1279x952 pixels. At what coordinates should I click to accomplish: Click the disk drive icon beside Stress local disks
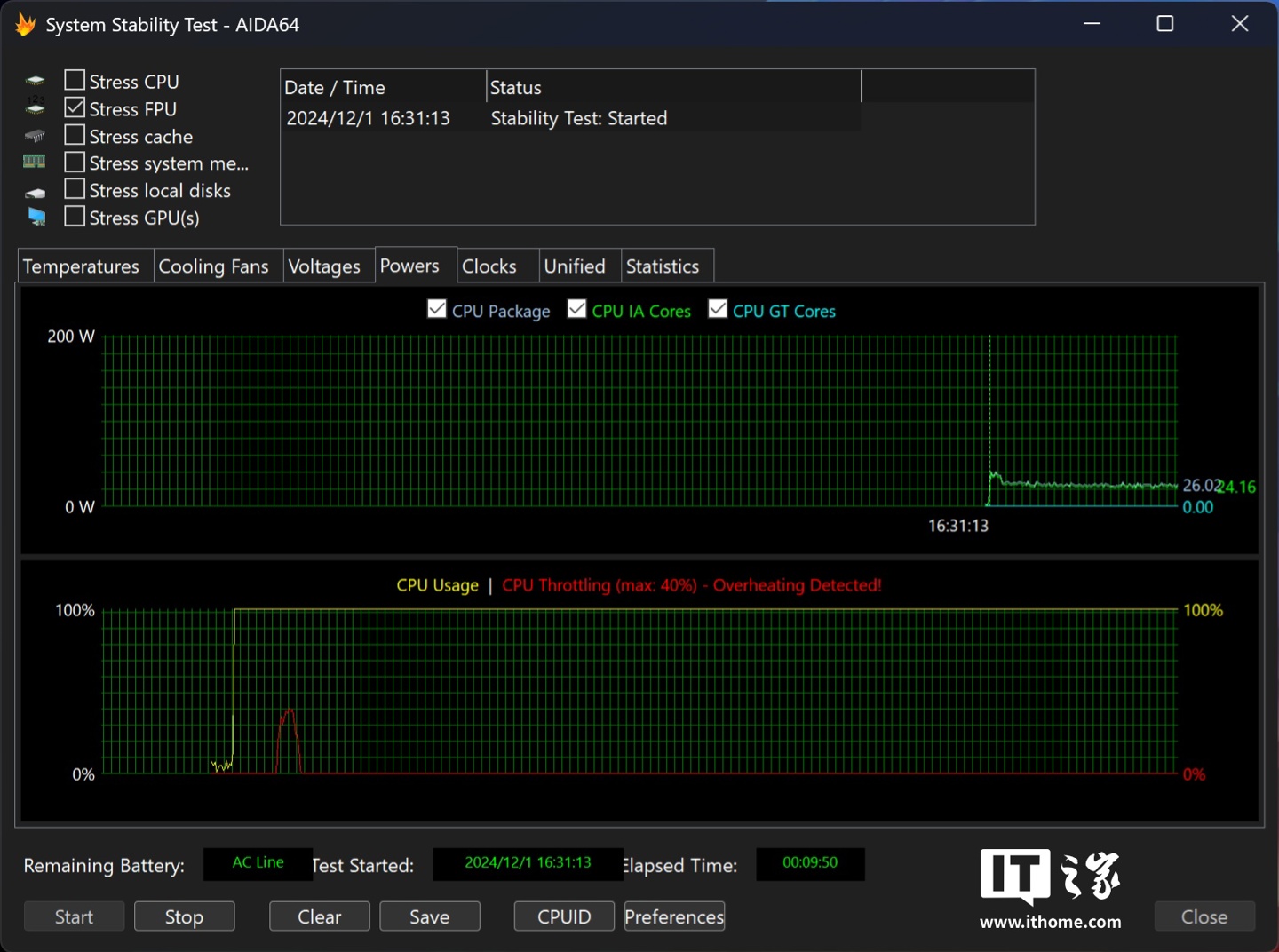(x=36, y=192)
